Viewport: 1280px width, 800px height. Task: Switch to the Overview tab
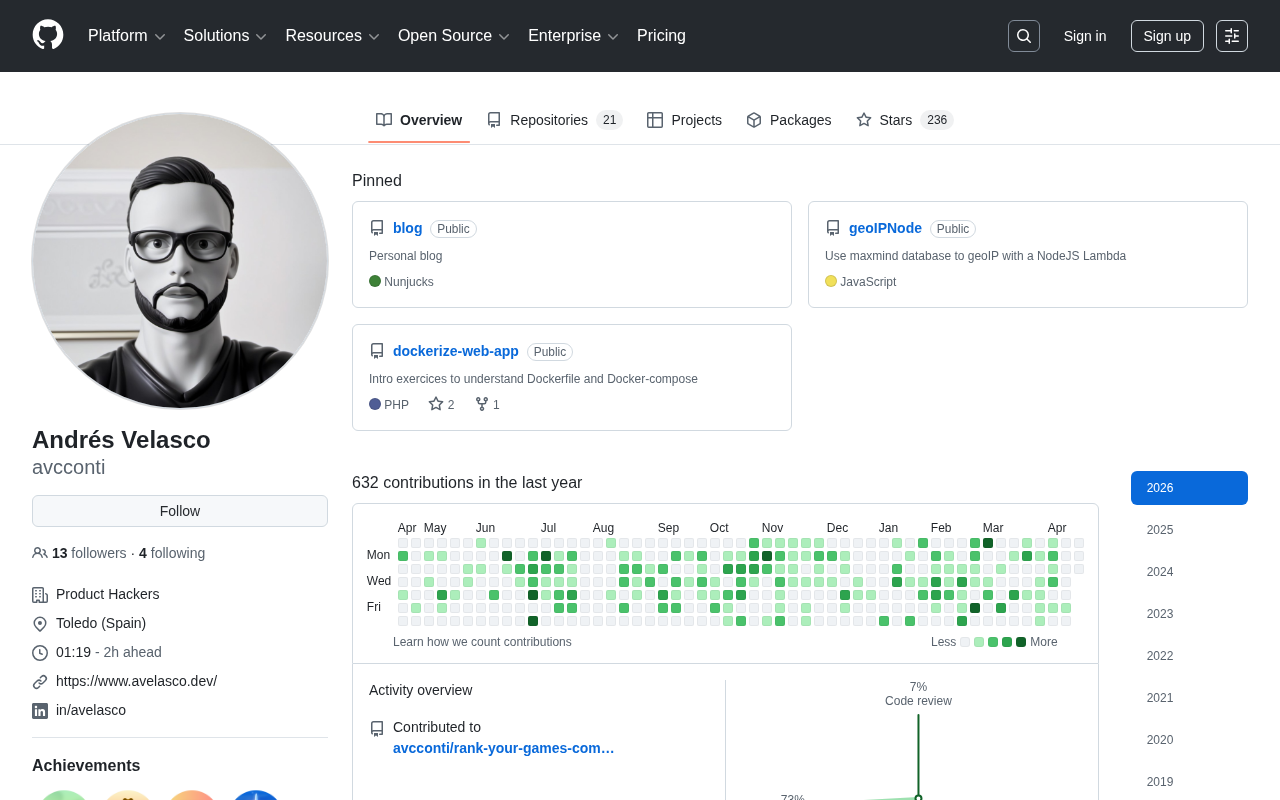(419, 120)
